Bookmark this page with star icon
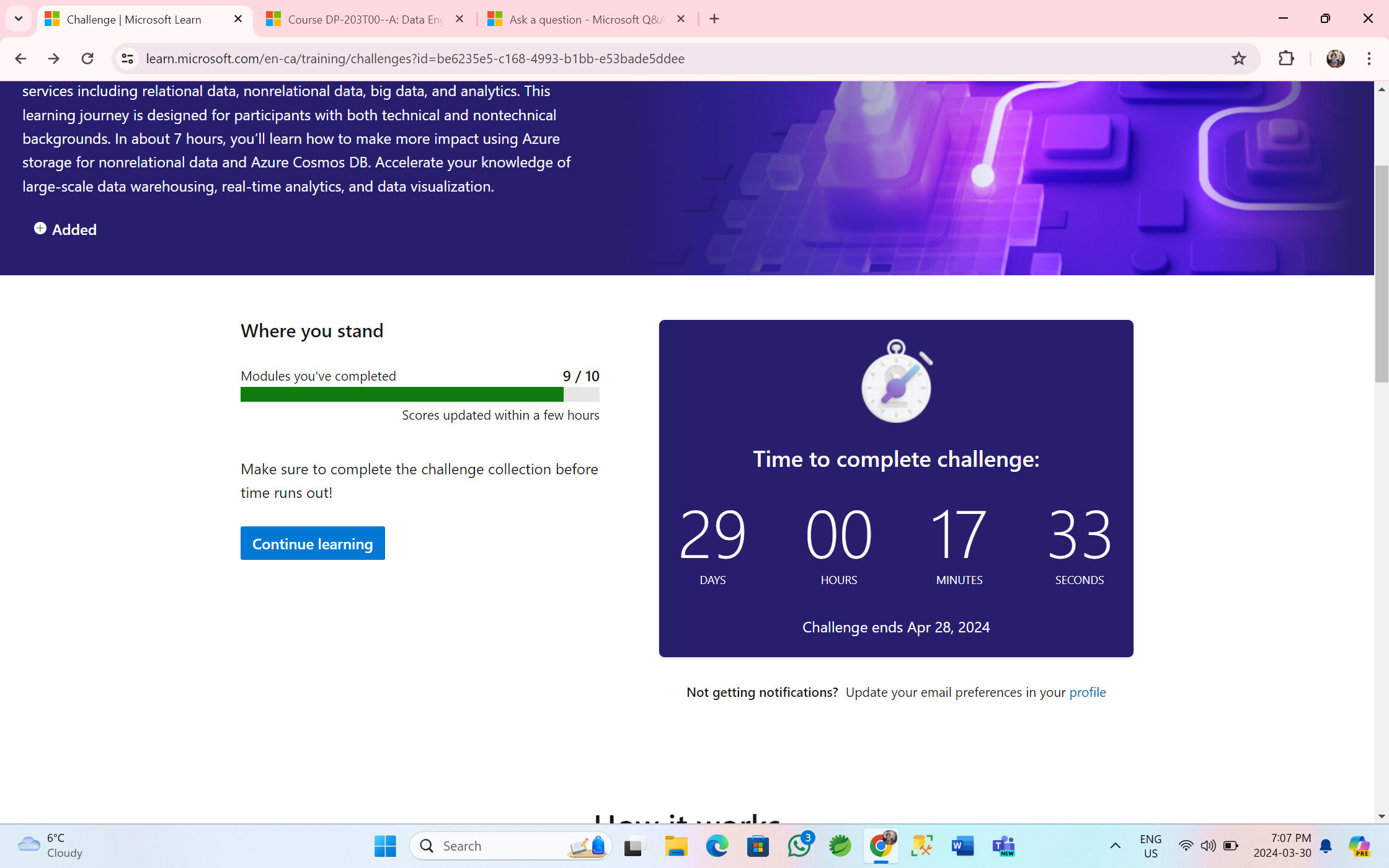1389x868 pixels. (1238, 58)
